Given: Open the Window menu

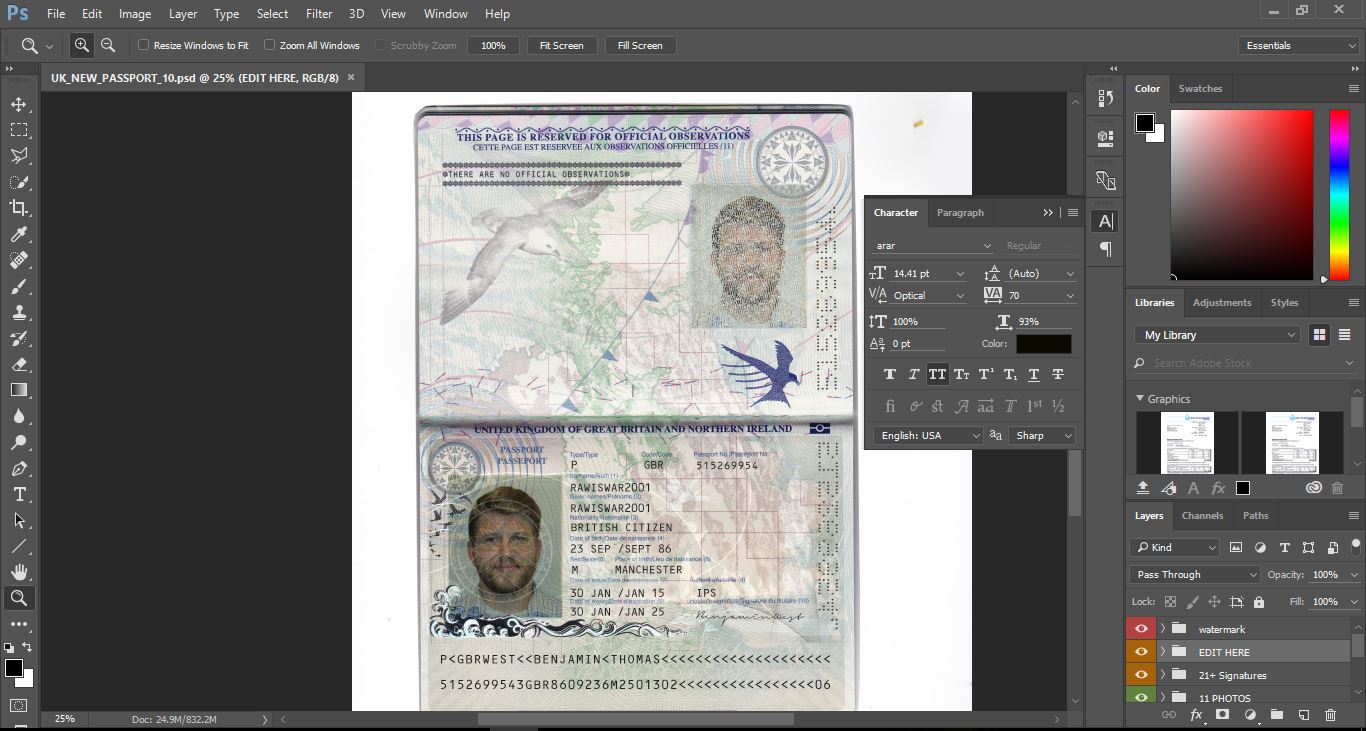Looking at the screenshot, I should click(445, 14).
